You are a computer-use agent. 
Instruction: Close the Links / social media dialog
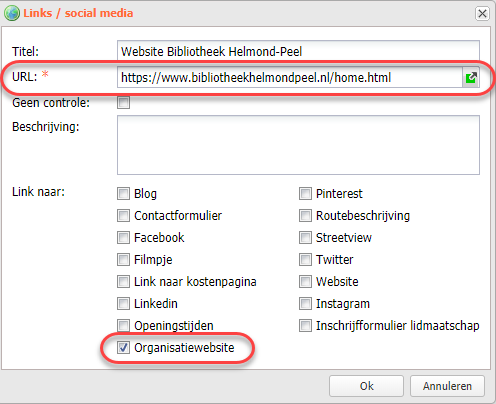click(482, 14)
